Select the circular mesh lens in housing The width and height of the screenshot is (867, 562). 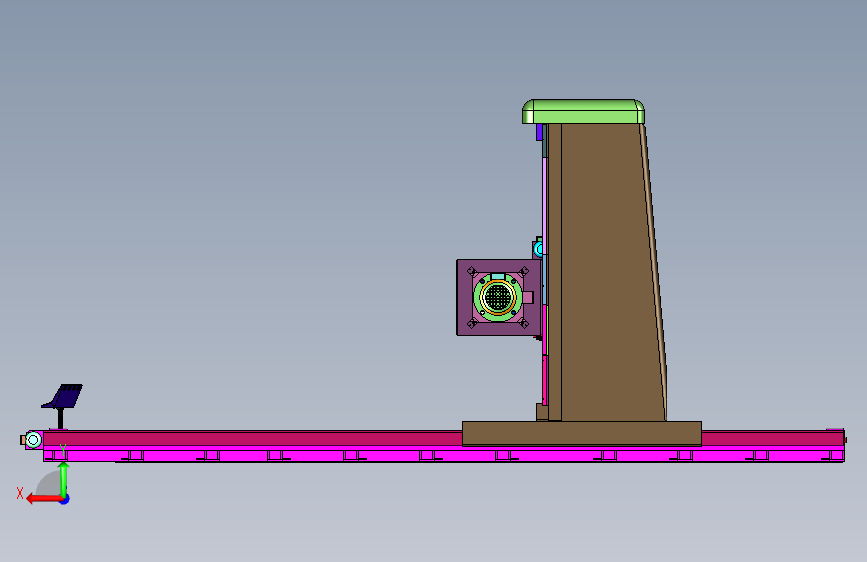[498, 297]
